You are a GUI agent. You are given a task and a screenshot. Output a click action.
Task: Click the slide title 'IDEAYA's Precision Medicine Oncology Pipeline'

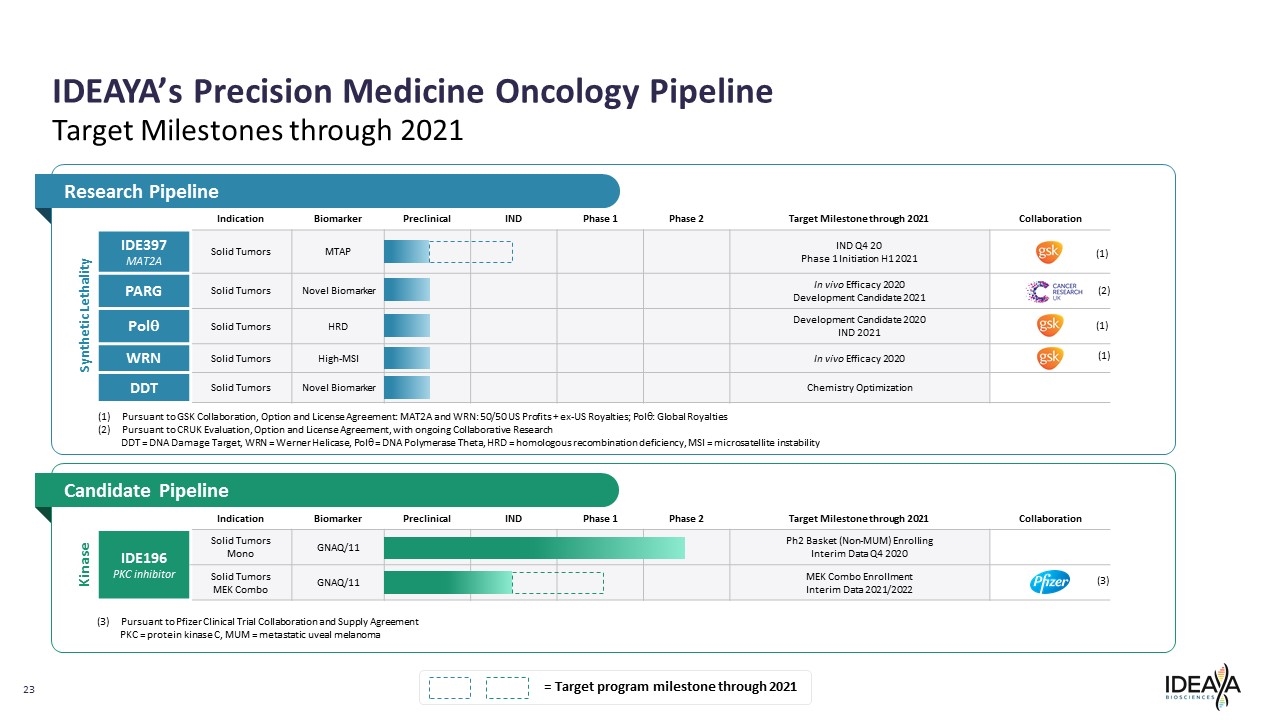click(413, 91)
